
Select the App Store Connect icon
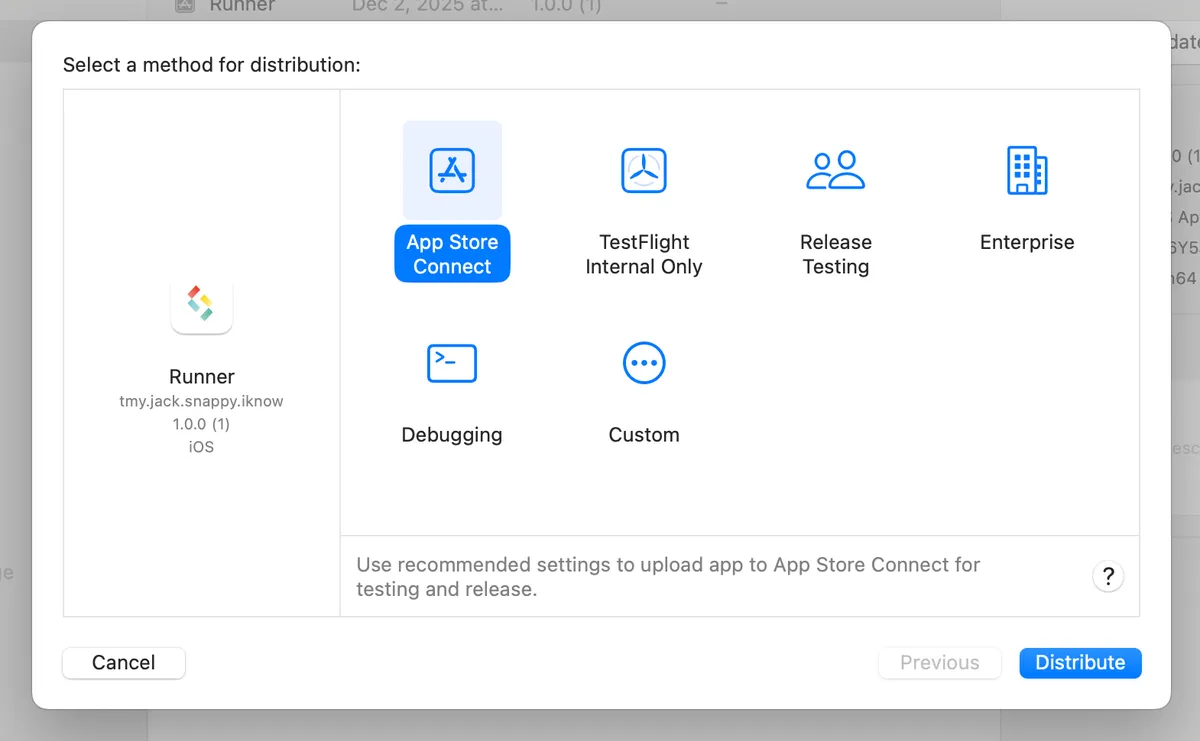[x=452, y=170]
